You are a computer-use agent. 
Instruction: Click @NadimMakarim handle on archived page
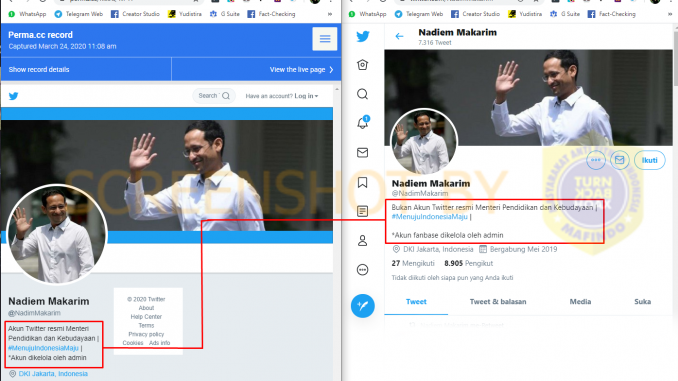[35, 313]
